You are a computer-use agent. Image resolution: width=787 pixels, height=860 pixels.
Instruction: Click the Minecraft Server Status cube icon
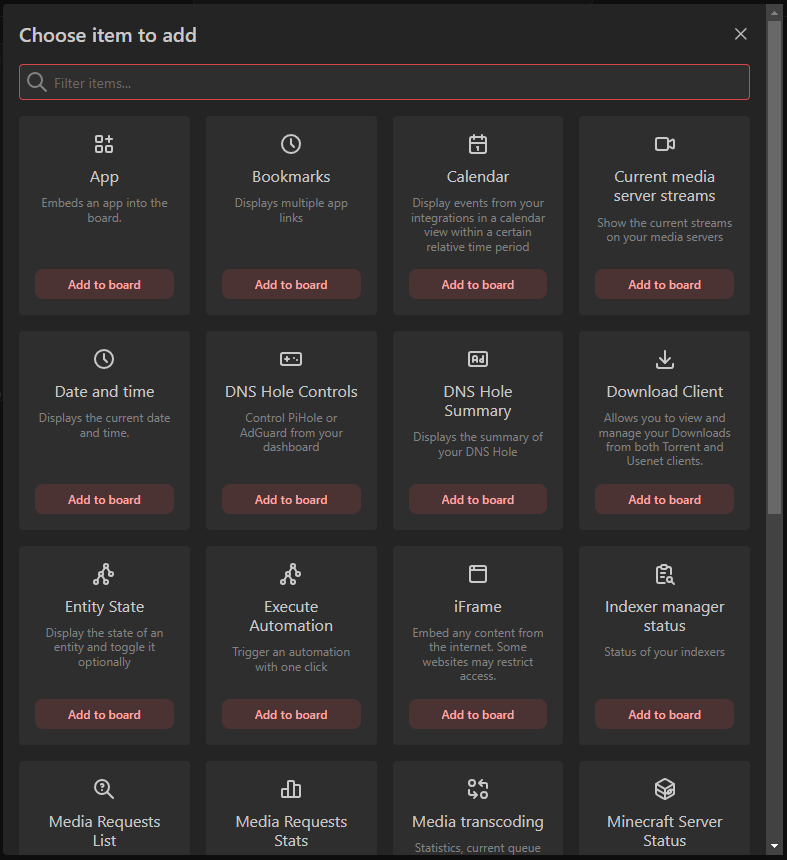(x=664, y=789)
